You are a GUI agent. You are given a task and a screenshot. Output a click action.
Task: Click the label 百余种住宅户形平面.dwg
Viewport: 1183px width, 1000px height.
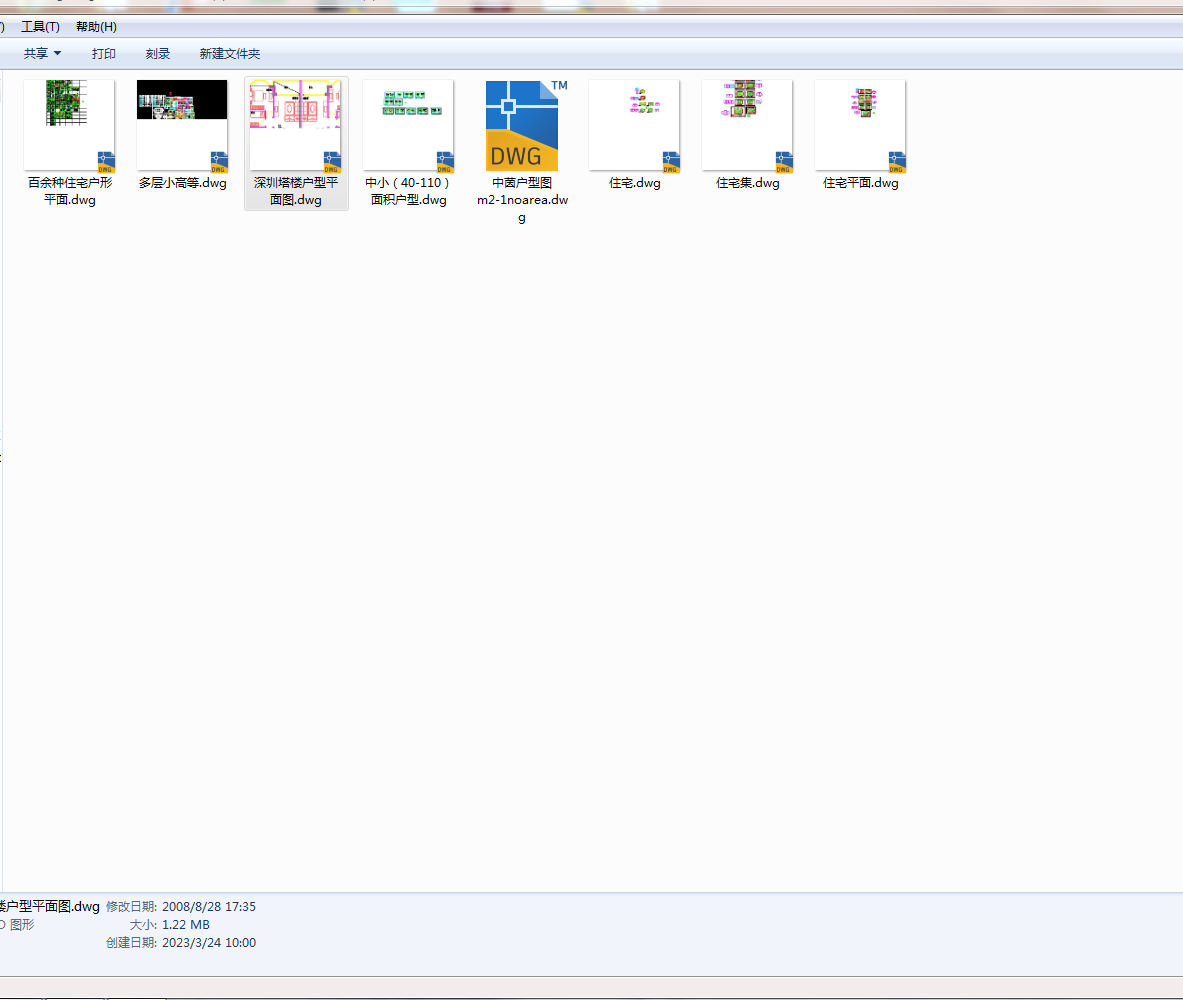point(69,191)
